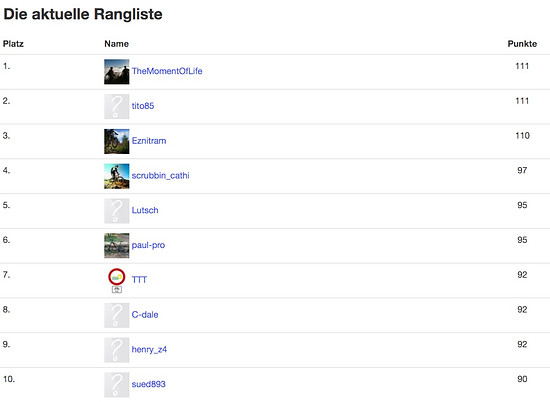Open TheMomentOfLife's avatar photo
This screenshot has height=402, width=550.
click(x=116, y=72)
